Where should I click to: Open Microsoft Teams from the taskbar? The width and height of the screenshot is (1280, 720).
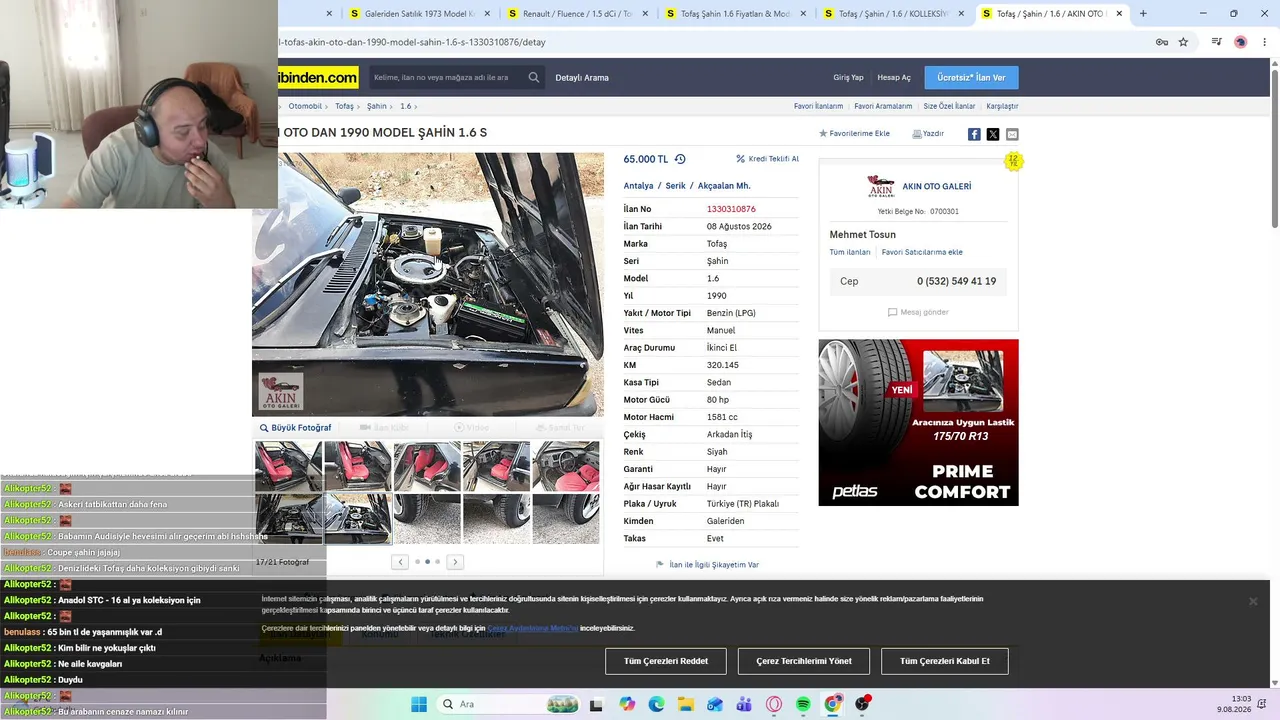point(744,704)
